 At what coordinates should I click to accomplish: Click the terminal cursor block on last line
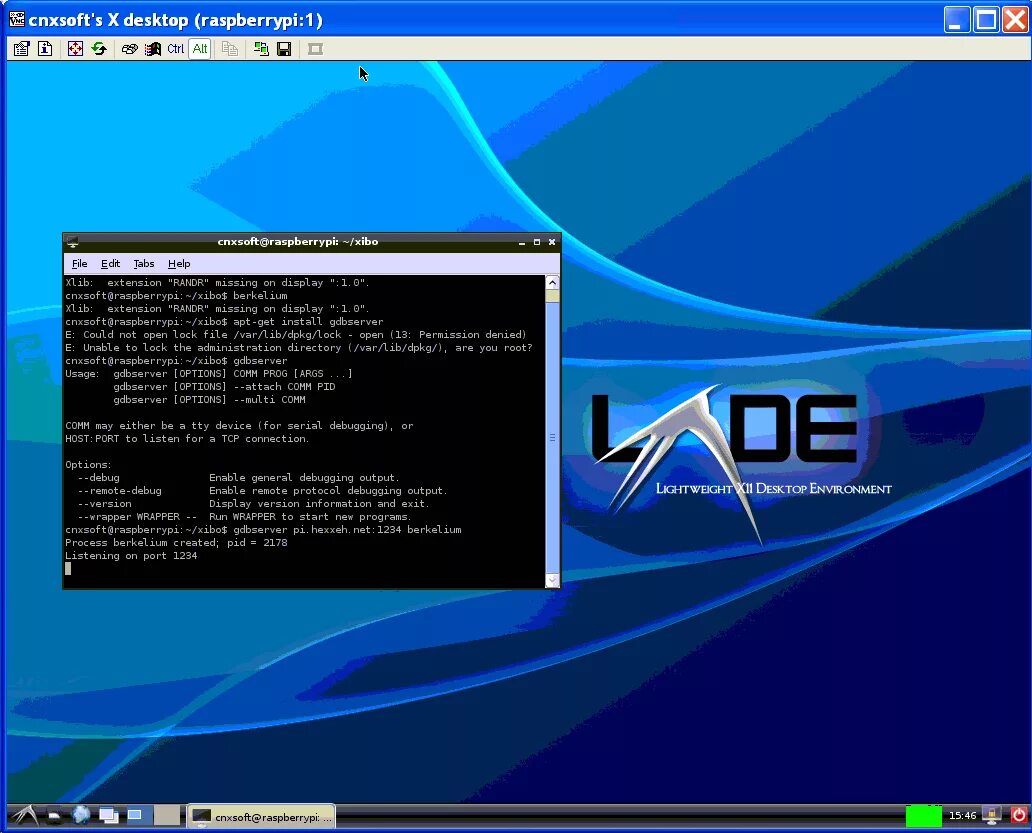[68, 568]
